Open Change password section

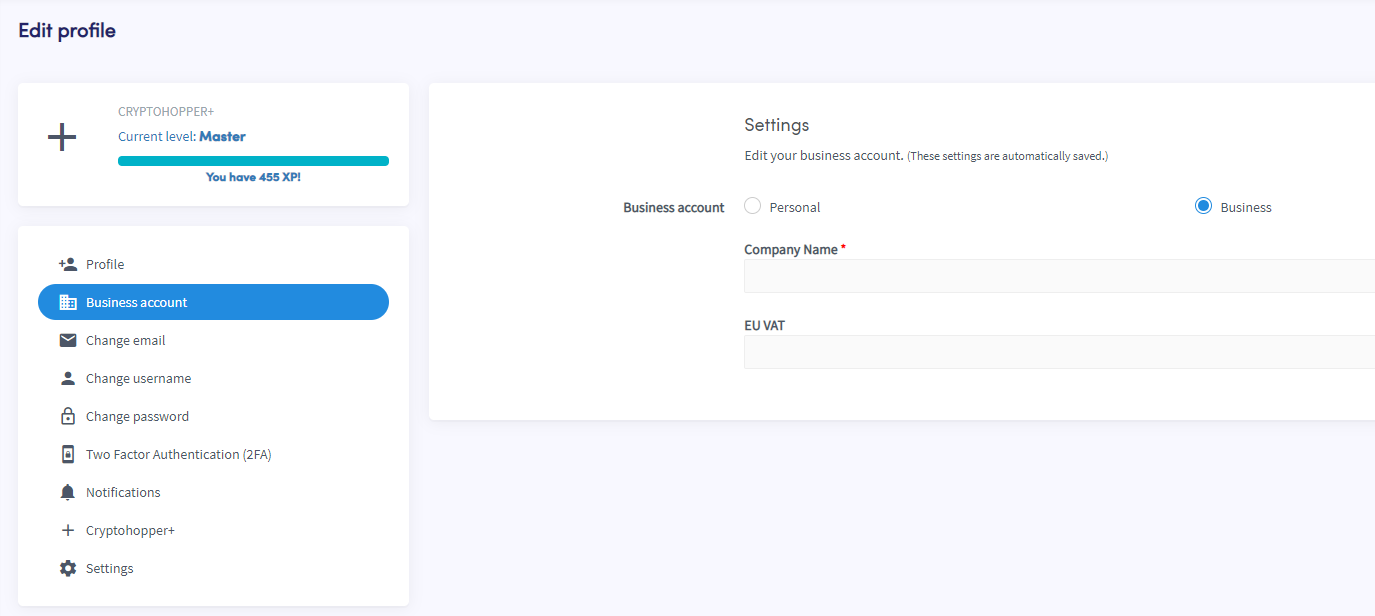pyautogui.click(x=213, y=416)
